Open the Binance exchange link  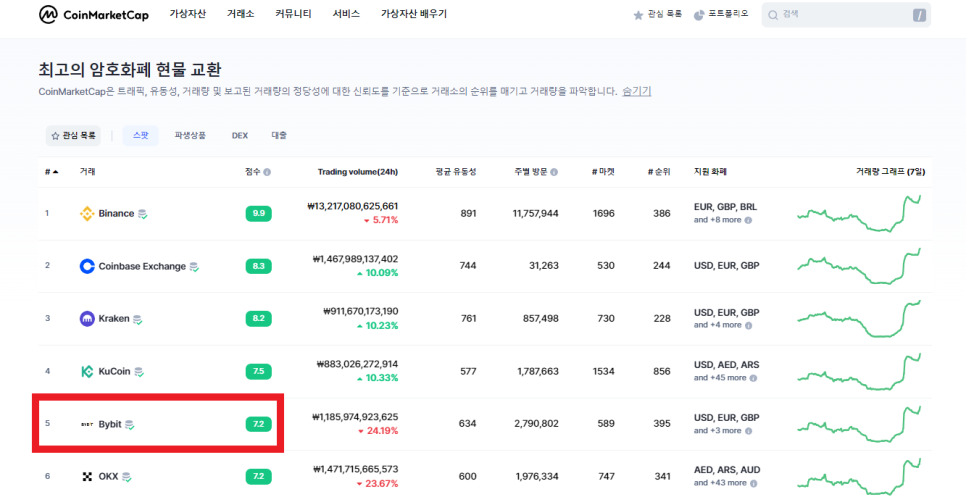[116, 214]
